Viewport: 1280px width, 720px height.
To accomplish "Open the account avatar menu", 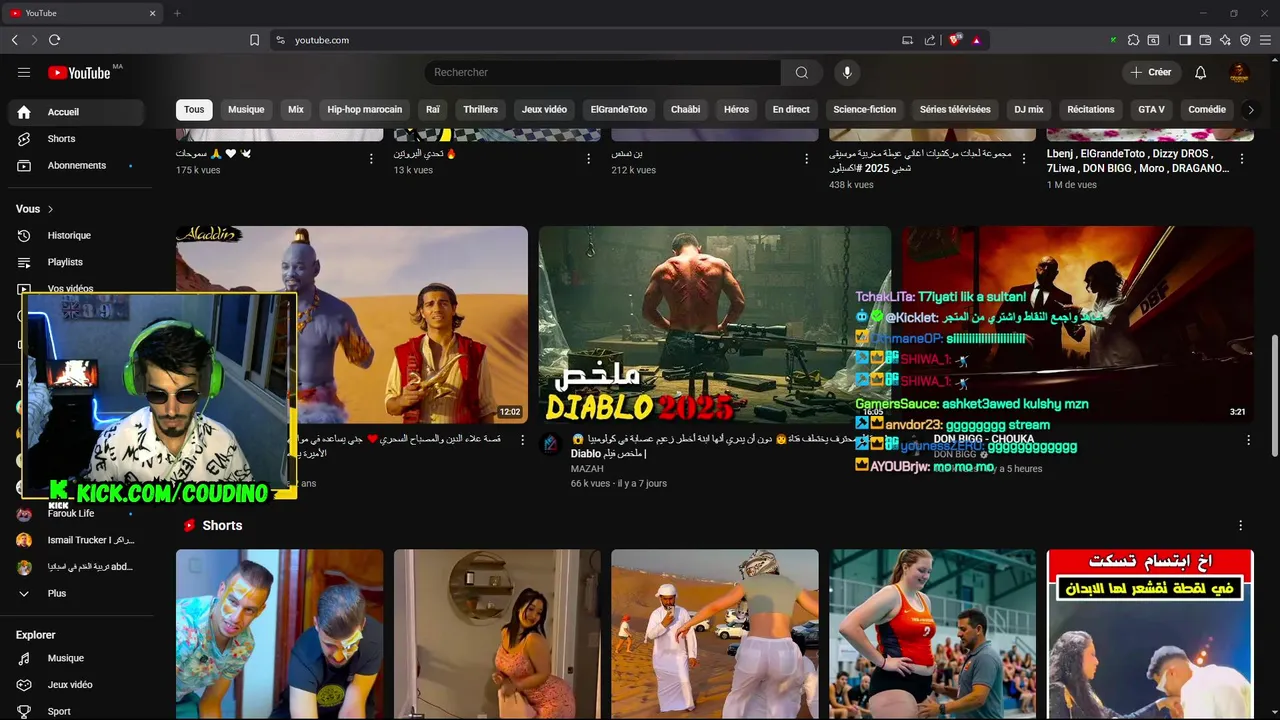I will [1239, 72].
